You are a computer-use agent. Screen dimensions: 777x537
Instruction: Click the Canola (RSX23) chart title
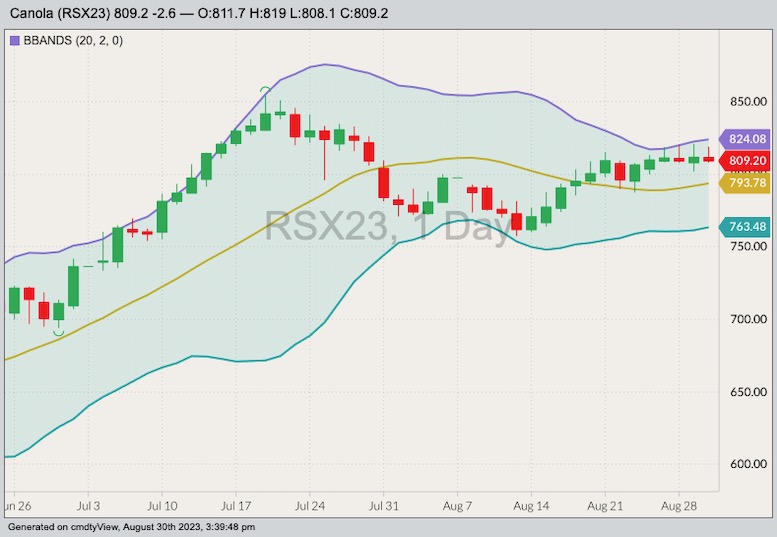[199, 13]
